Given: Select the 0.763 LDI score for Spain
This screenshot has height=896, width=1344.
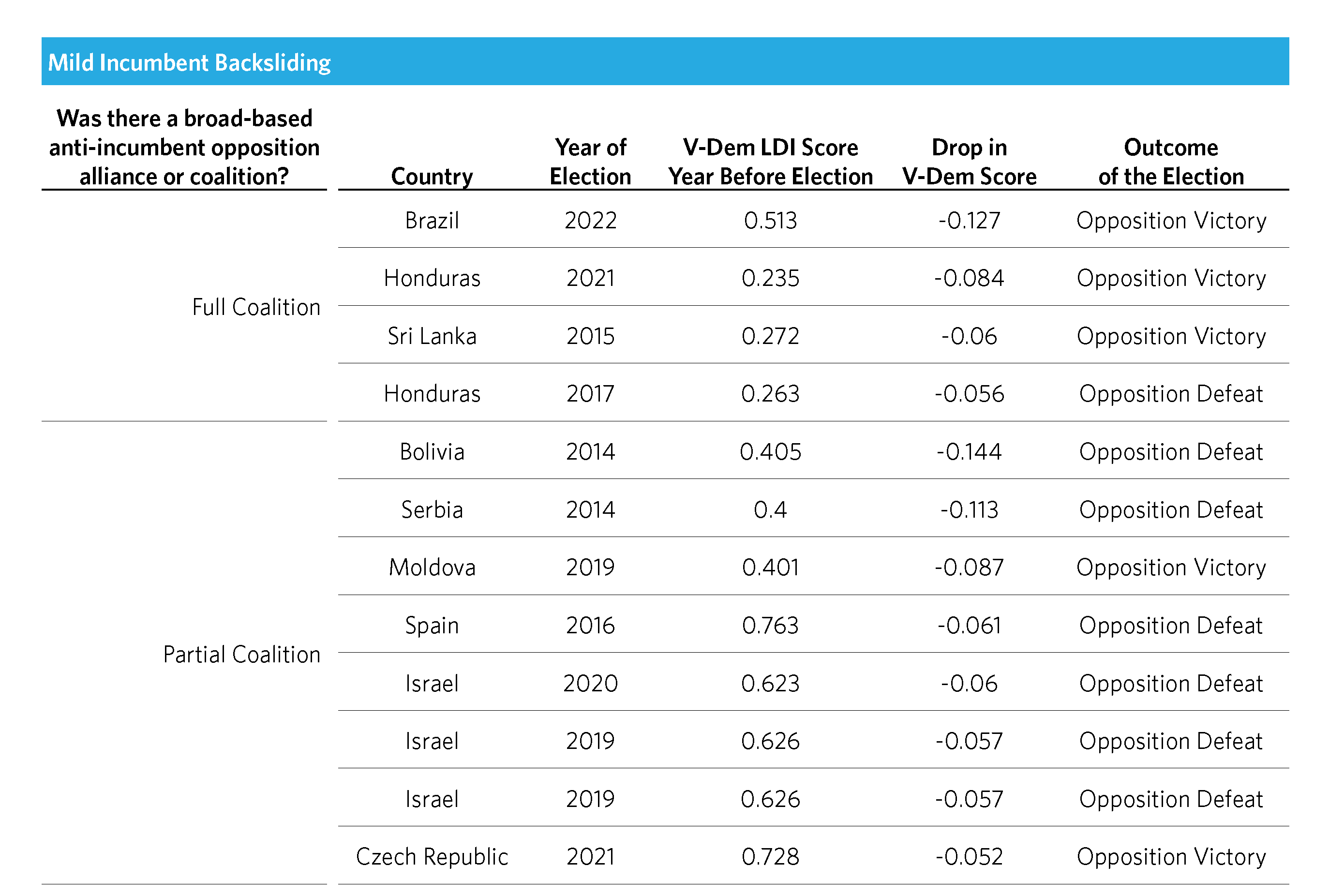Looking at the screenshot, I should [x=770, y=625].
